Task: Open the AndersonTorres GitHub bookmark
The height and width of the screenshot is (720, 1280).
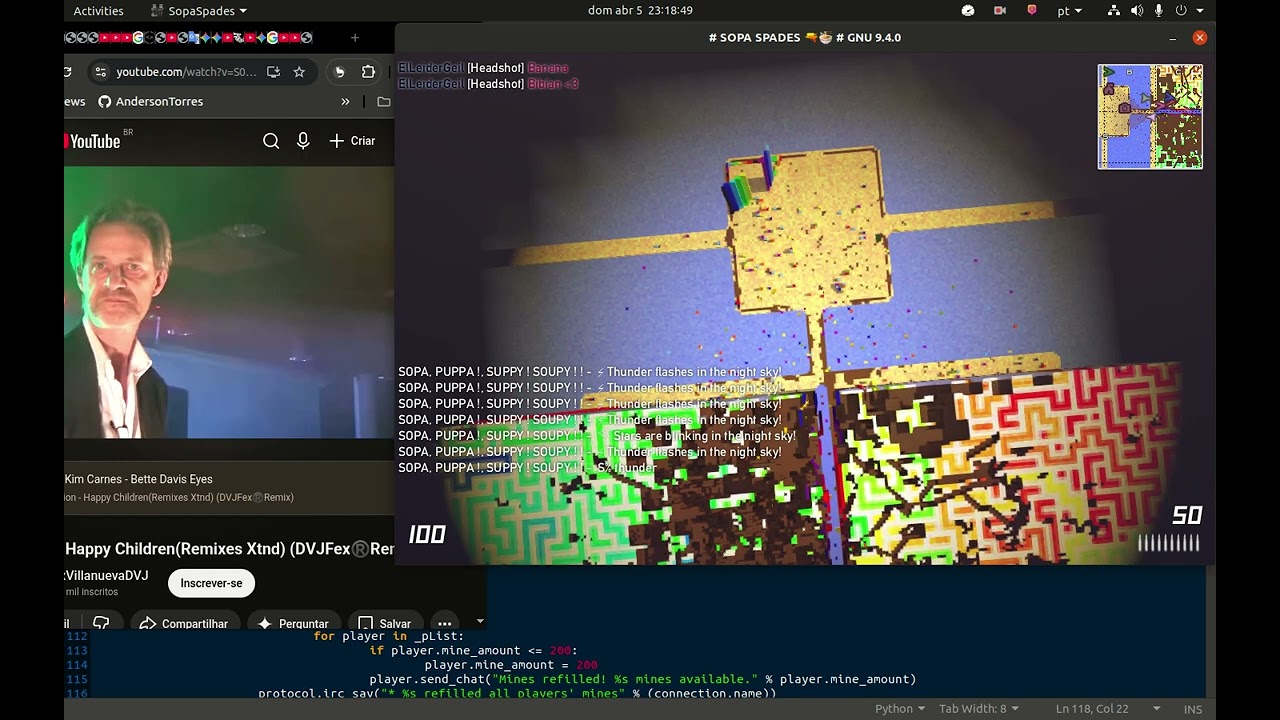Action: (150, 101)
